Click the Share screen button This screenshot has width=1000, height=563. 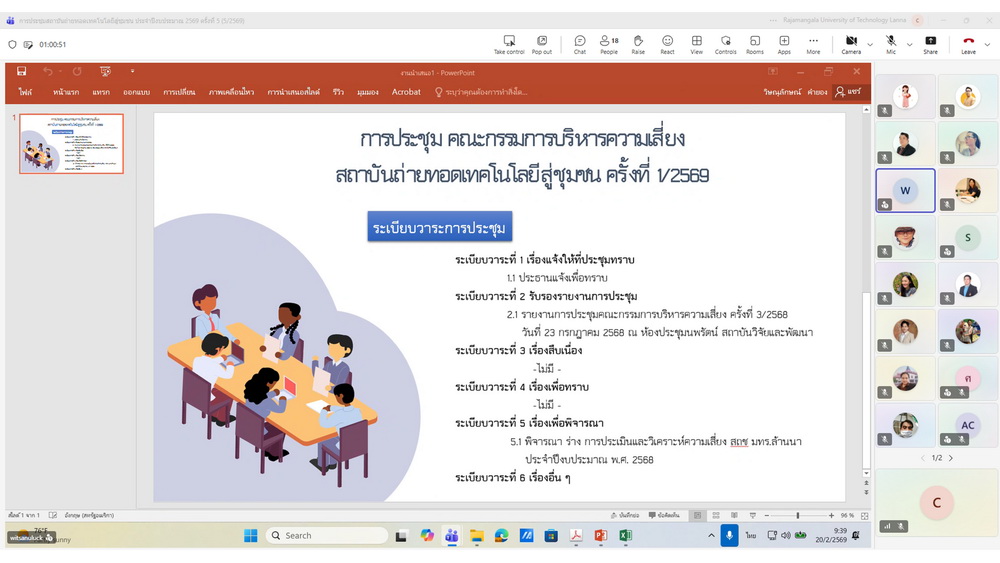(930, 44)
